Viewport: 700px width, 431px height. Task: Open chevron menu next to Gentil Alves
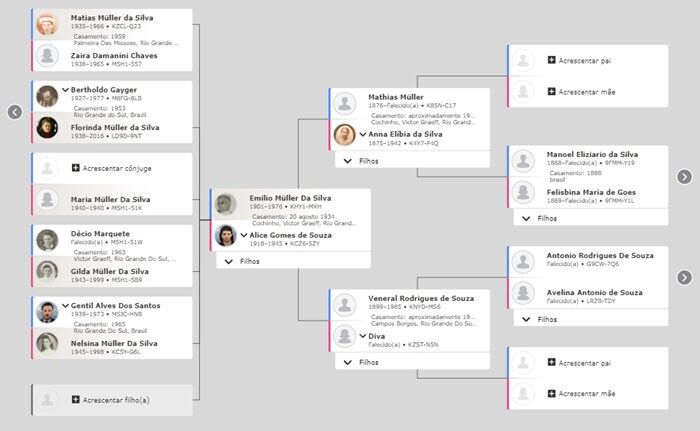coord(65,305)
